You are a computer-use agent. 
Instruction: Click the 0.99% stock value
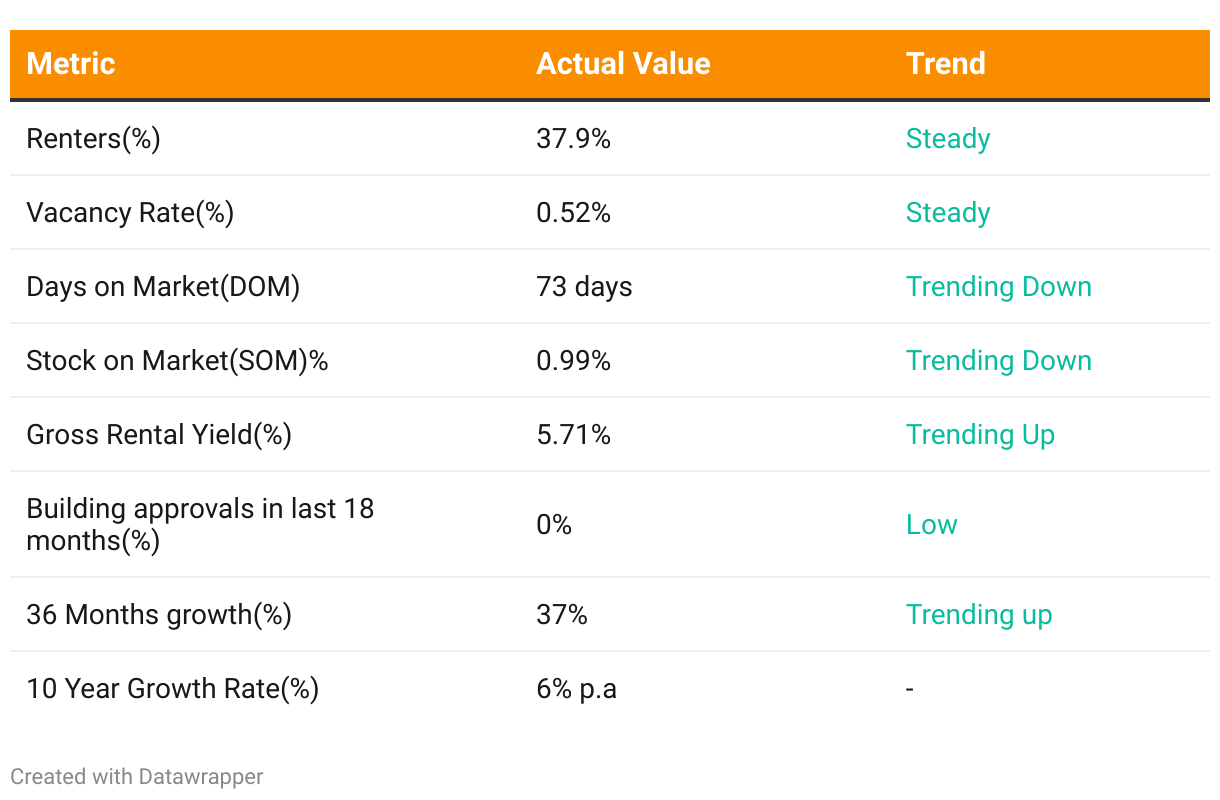click(573, 361)
